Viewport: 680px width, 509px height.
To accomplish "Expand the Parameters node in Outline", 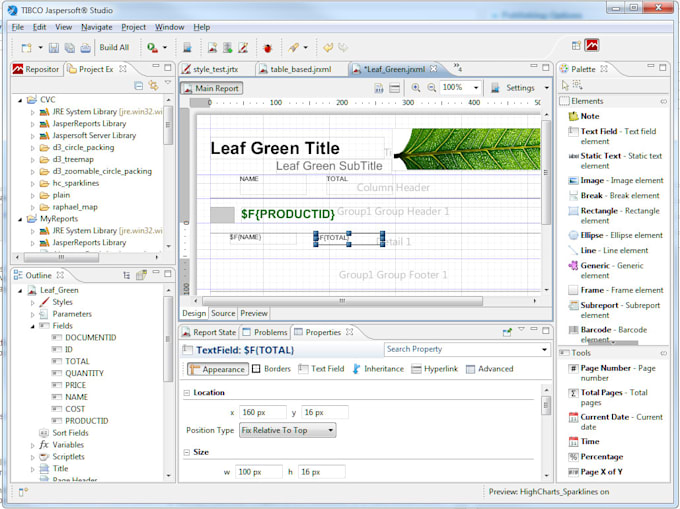I will [32, 314].
